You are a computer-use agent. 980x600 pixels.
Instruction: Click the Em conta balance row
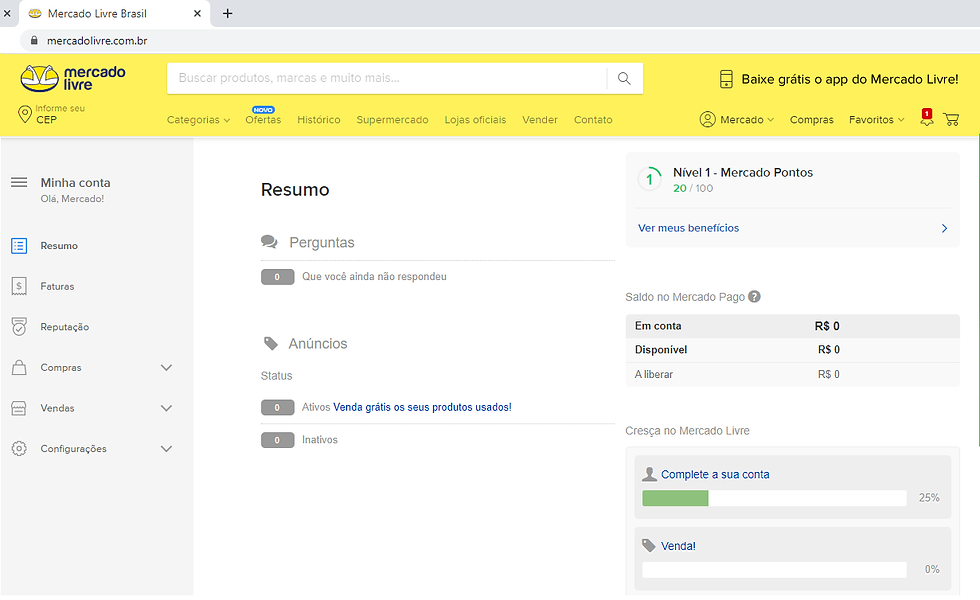tap(792, 326)
